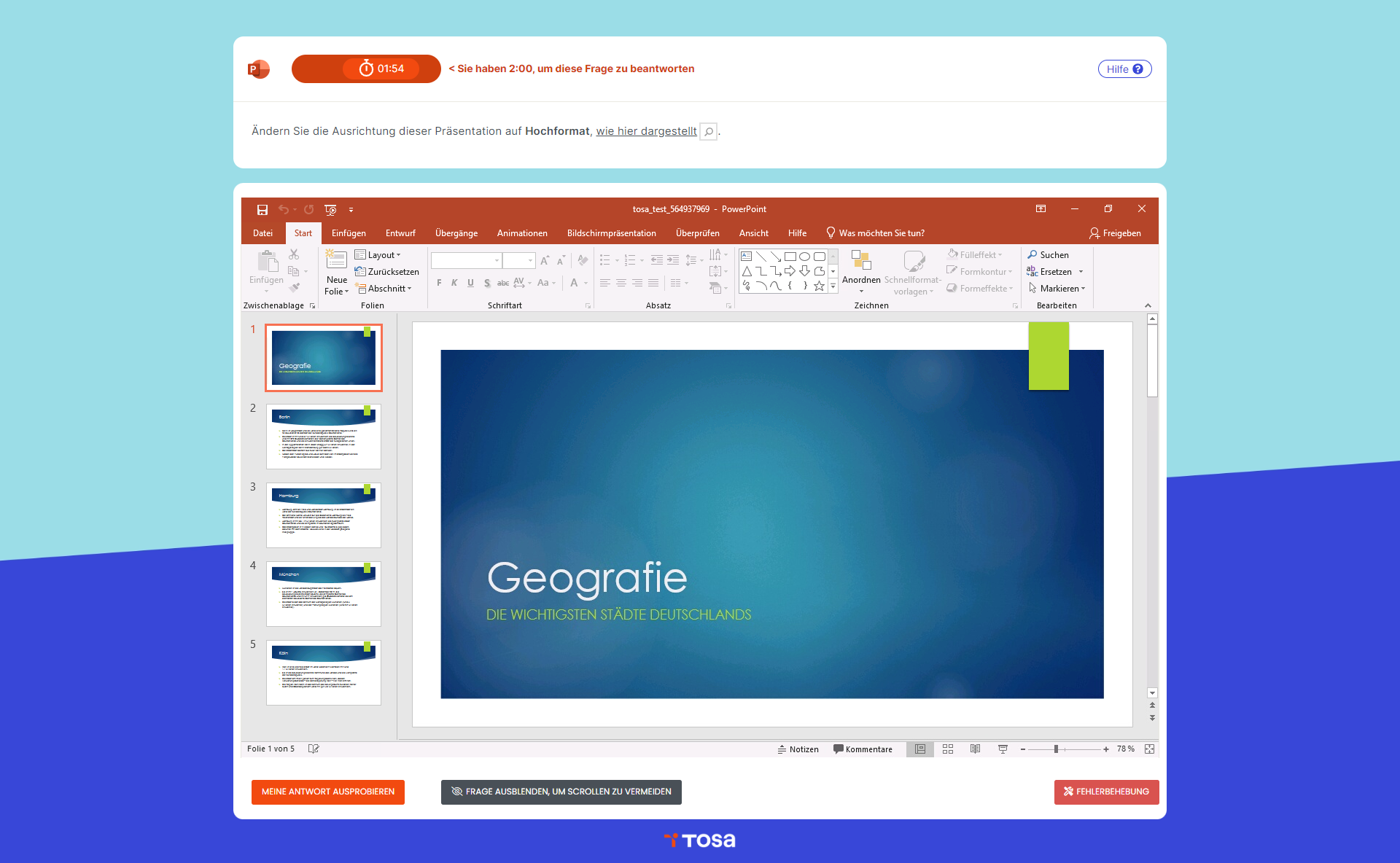Click the Save icon in quick access toolbar
Image resolution: width=1400 pixels, height=863 pixels.
[x=262, y=209]
